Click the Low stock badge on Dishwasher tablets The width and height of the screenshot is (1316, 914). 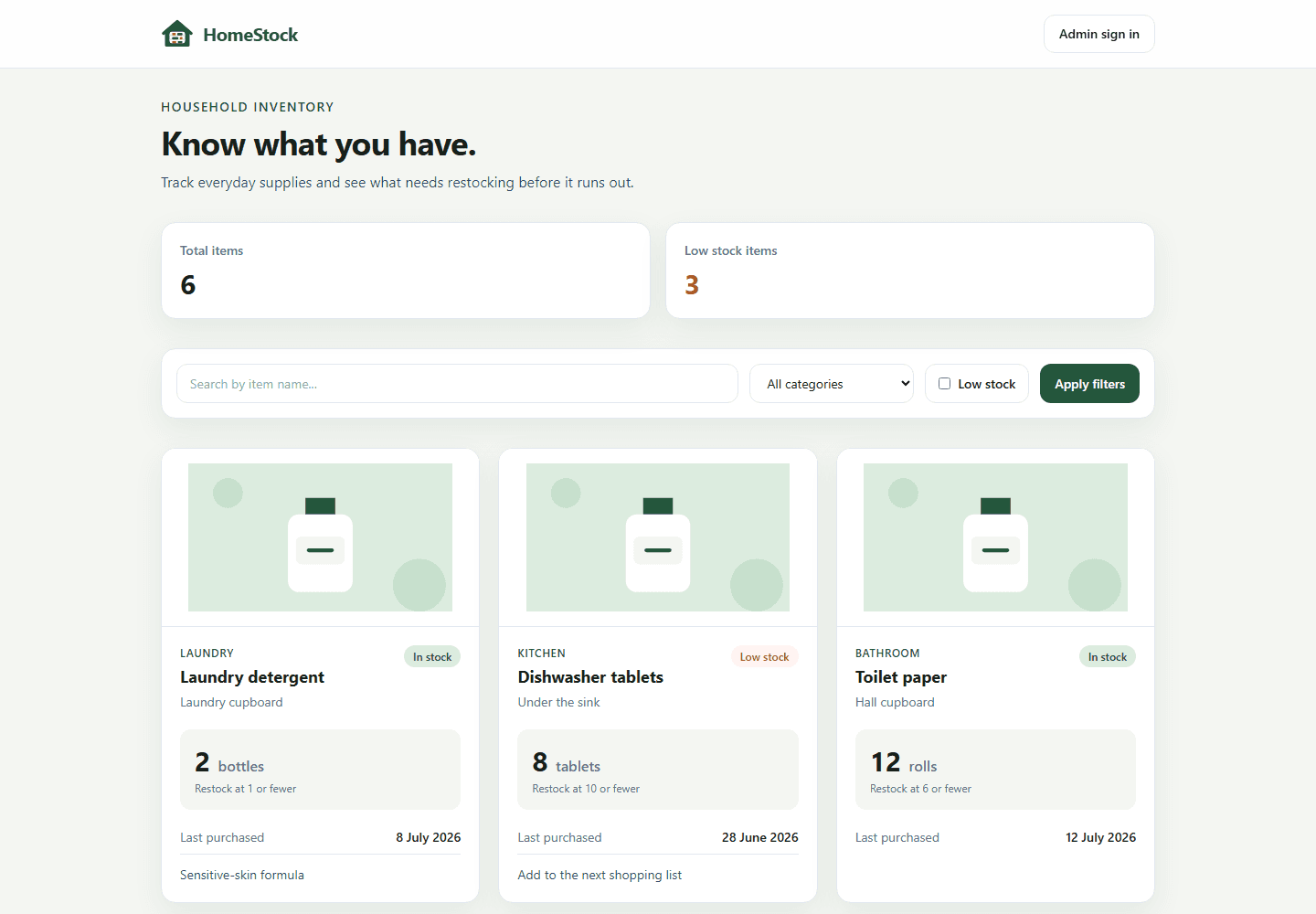(764, 656)
